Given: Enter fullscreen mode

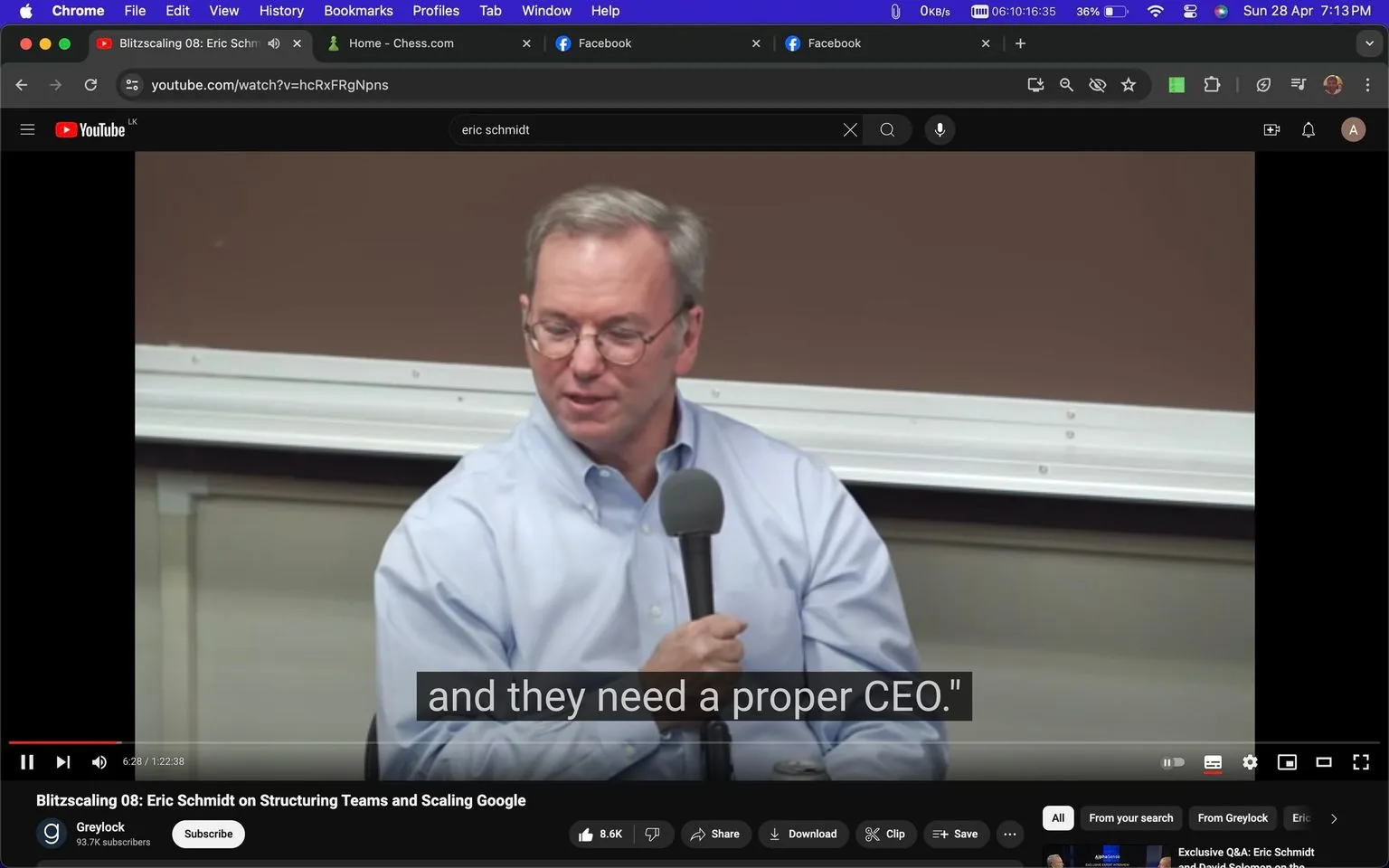Looking at the screenshot, I should click(1361, 761).
